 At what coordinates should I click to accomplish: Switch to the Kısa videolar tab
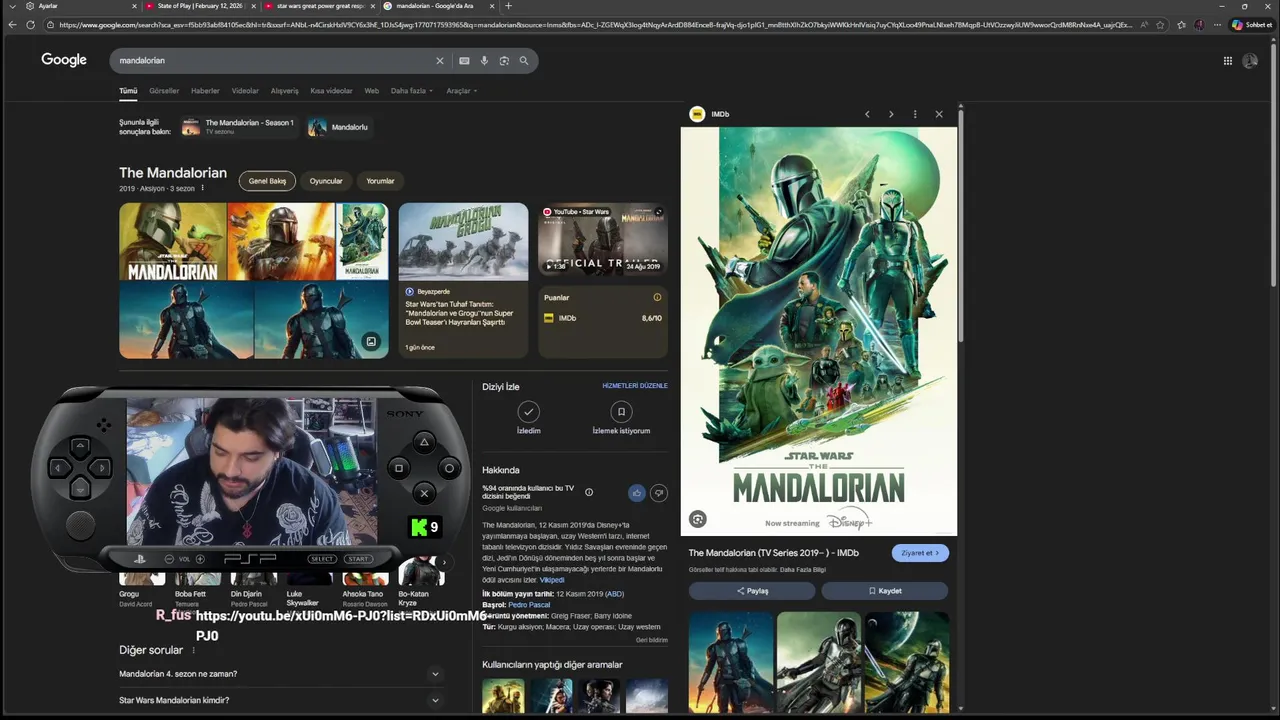click(x=331, y=91)
